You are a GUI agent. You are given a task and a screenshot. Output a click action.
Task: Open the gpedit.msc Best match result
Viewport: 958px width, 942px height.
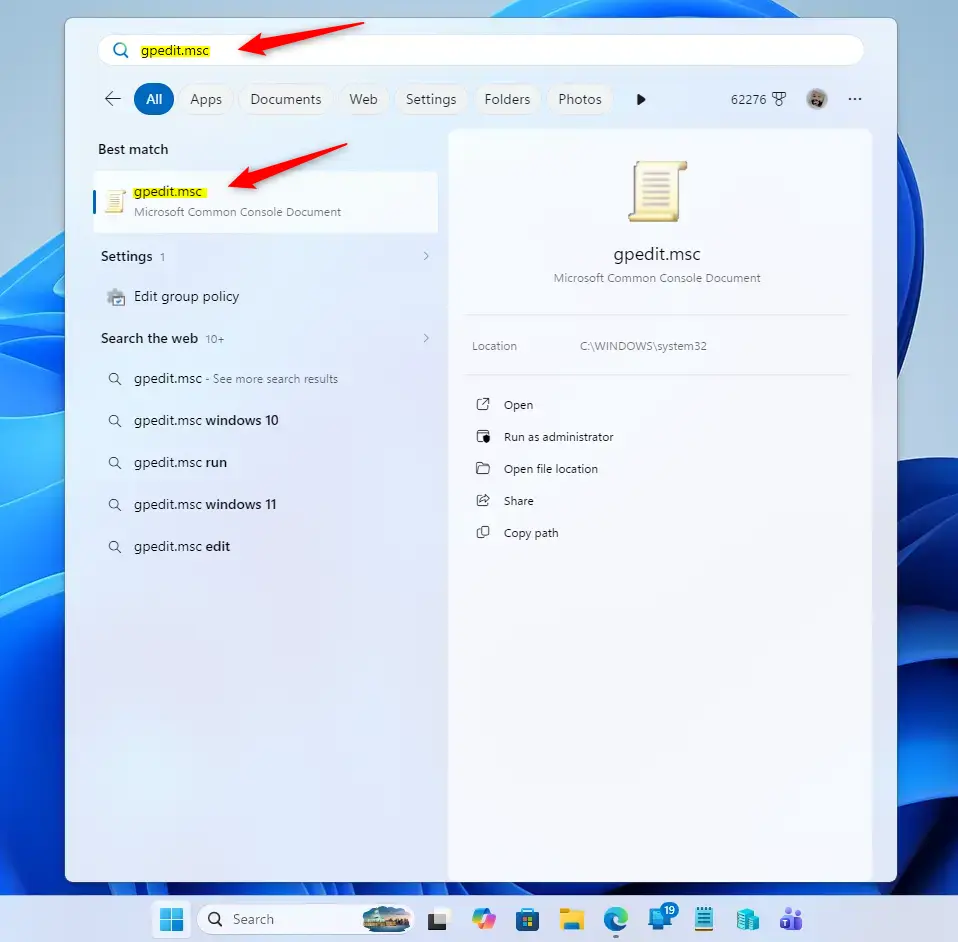coord(265,202)
